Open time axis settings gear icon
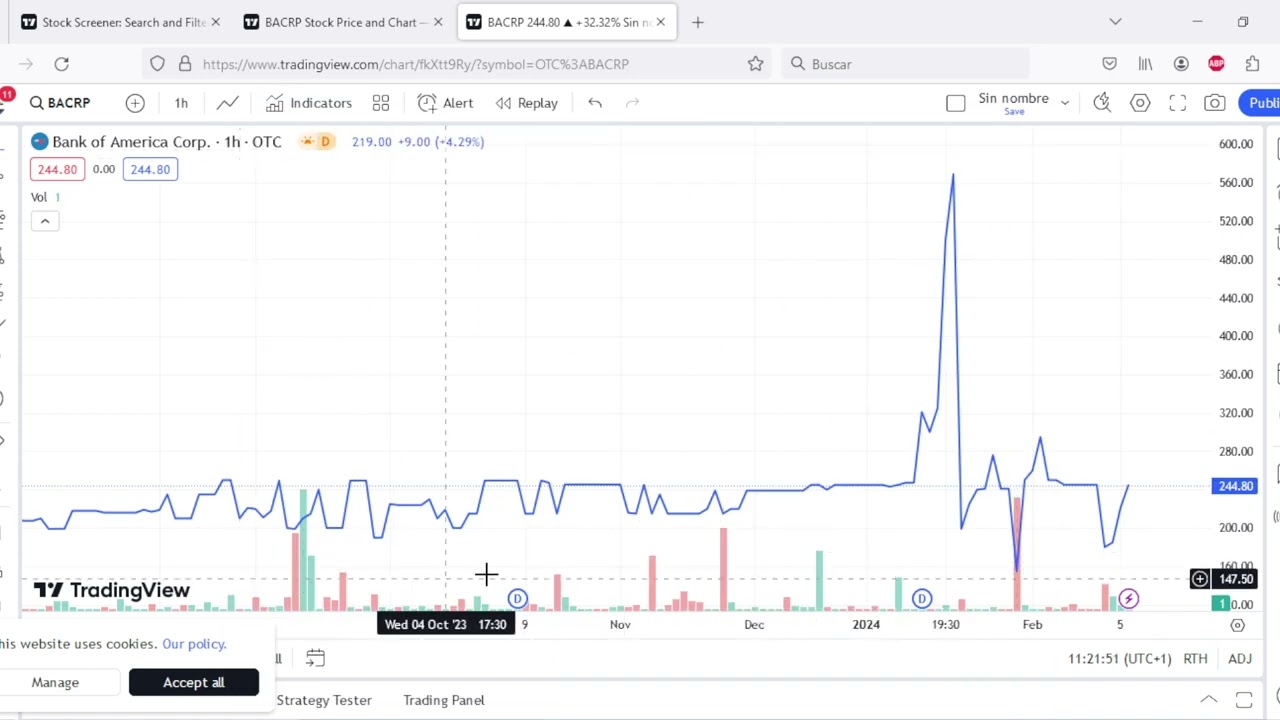Image resolution: width=1280 pixels, height=720 pixels. coord(1237,625)
